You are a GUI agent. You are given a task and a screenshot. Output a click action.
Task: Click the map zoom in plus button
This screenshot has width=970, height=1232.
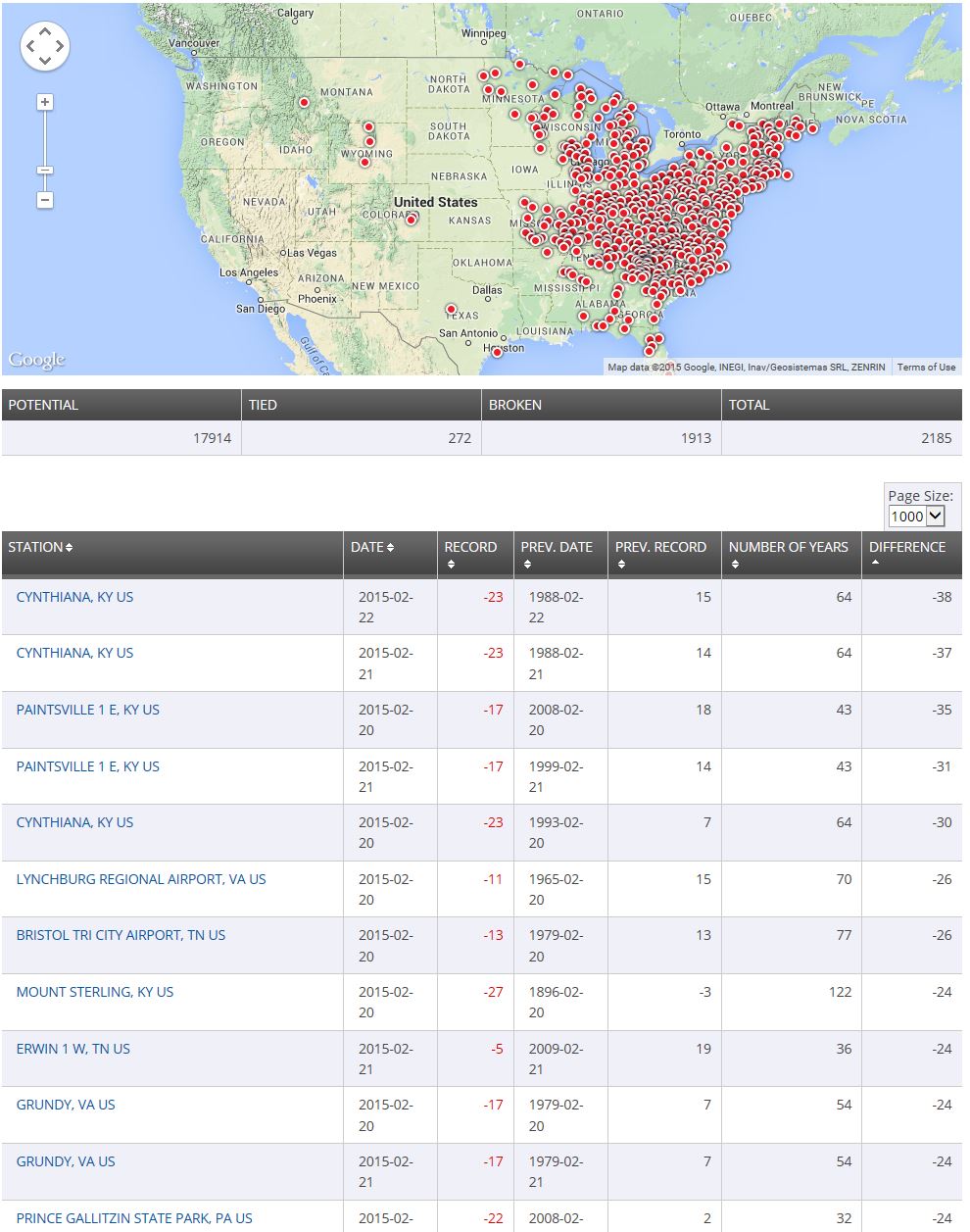click(44, 103)
